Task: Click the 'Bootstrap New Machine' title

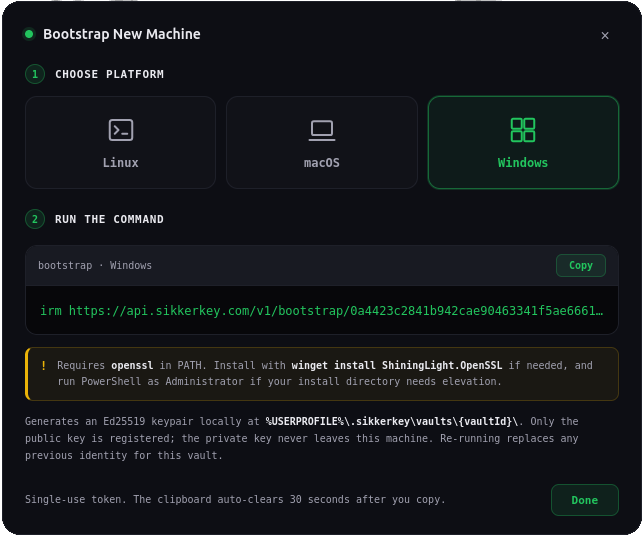Action: pyautogui.click(x=122, y=34)
